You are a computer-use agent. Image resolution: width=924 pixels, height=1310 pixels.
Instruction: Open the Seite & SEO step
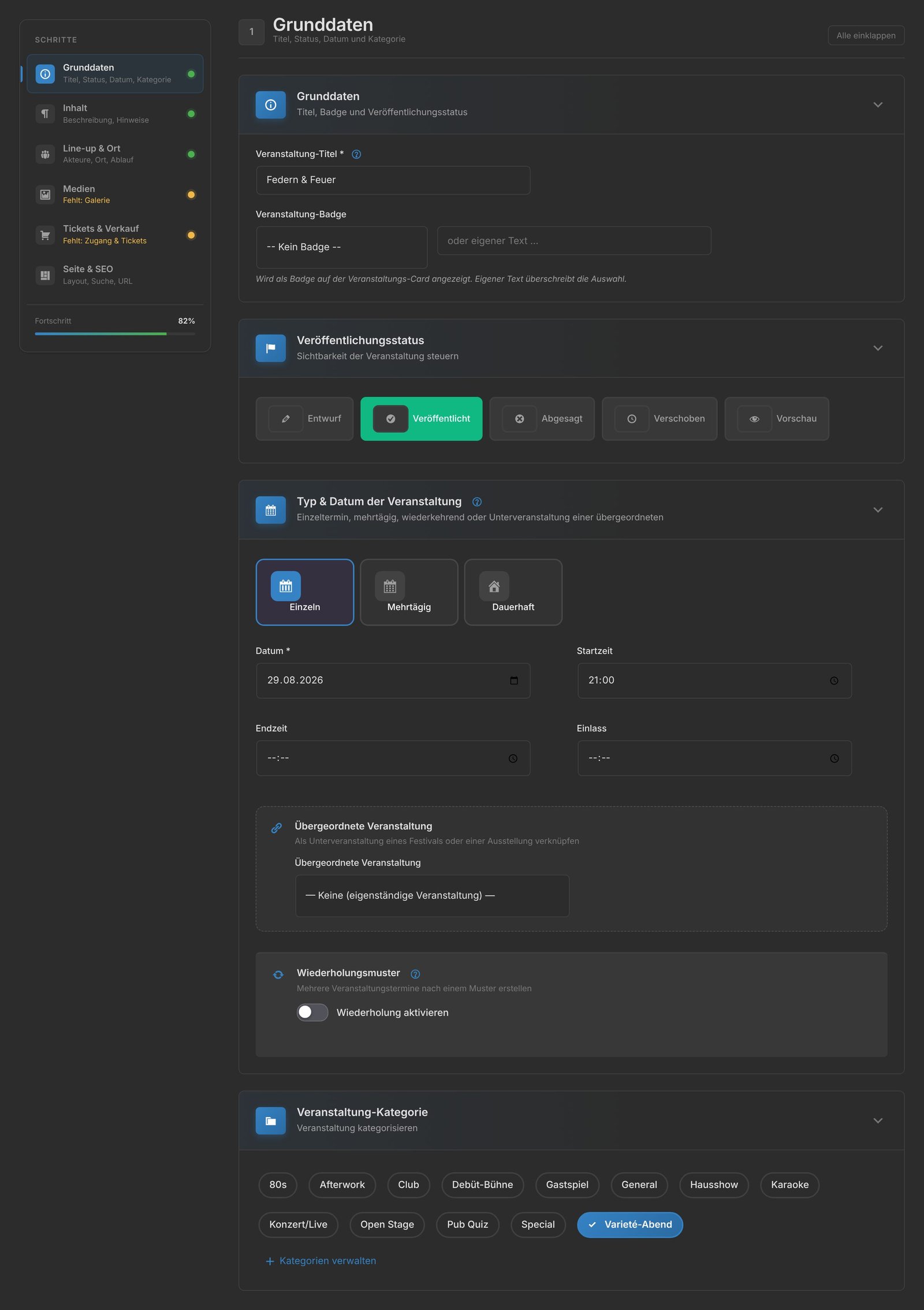click(115, 276)
